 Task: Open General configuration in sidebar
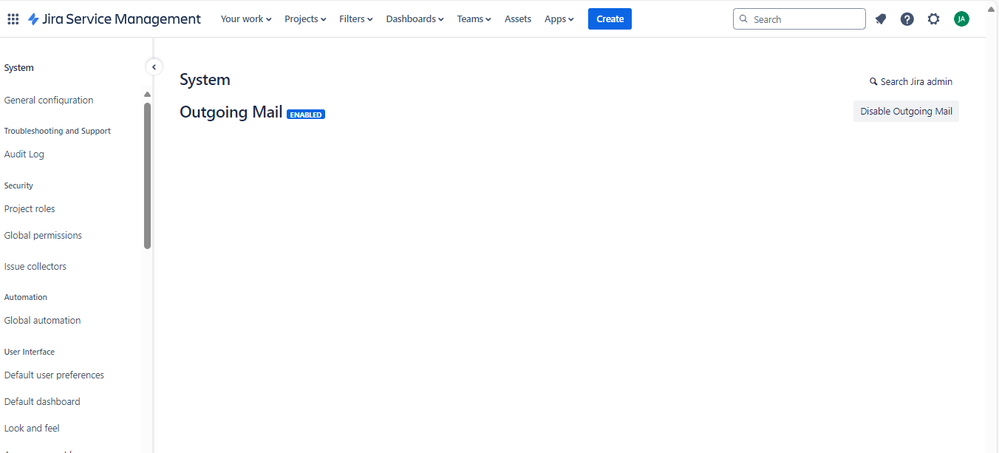pos(48,100)
